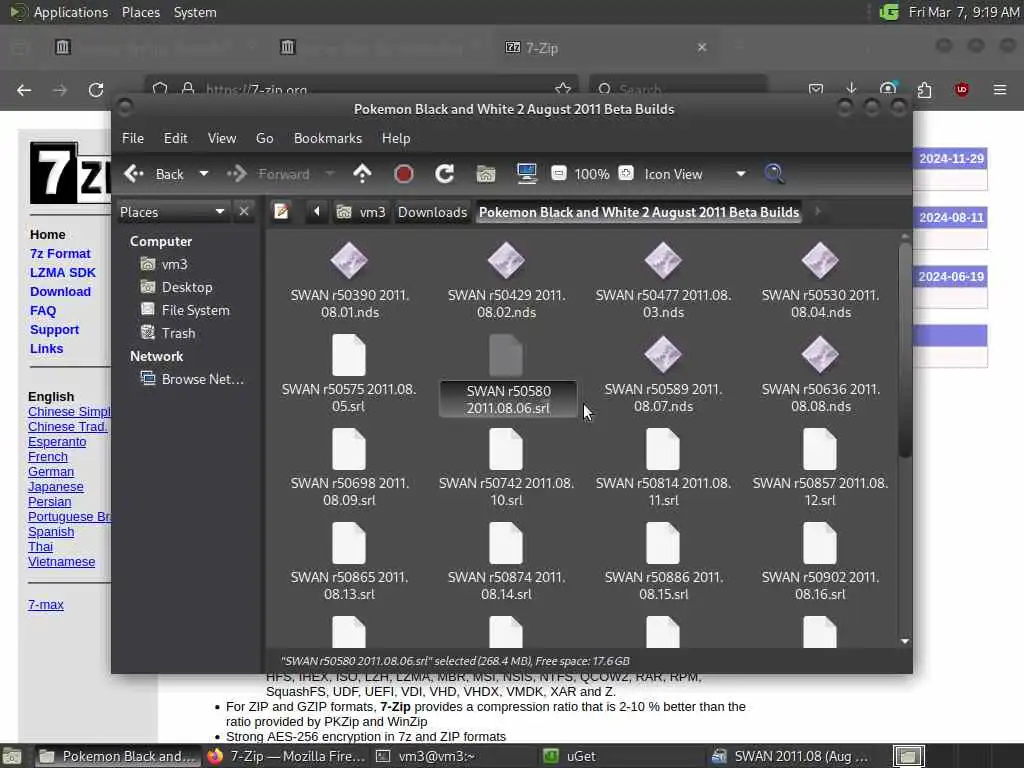Click the Search magnifier icon in toolbar
Screen dimensions: 1024x768
(x=774, y=174)
